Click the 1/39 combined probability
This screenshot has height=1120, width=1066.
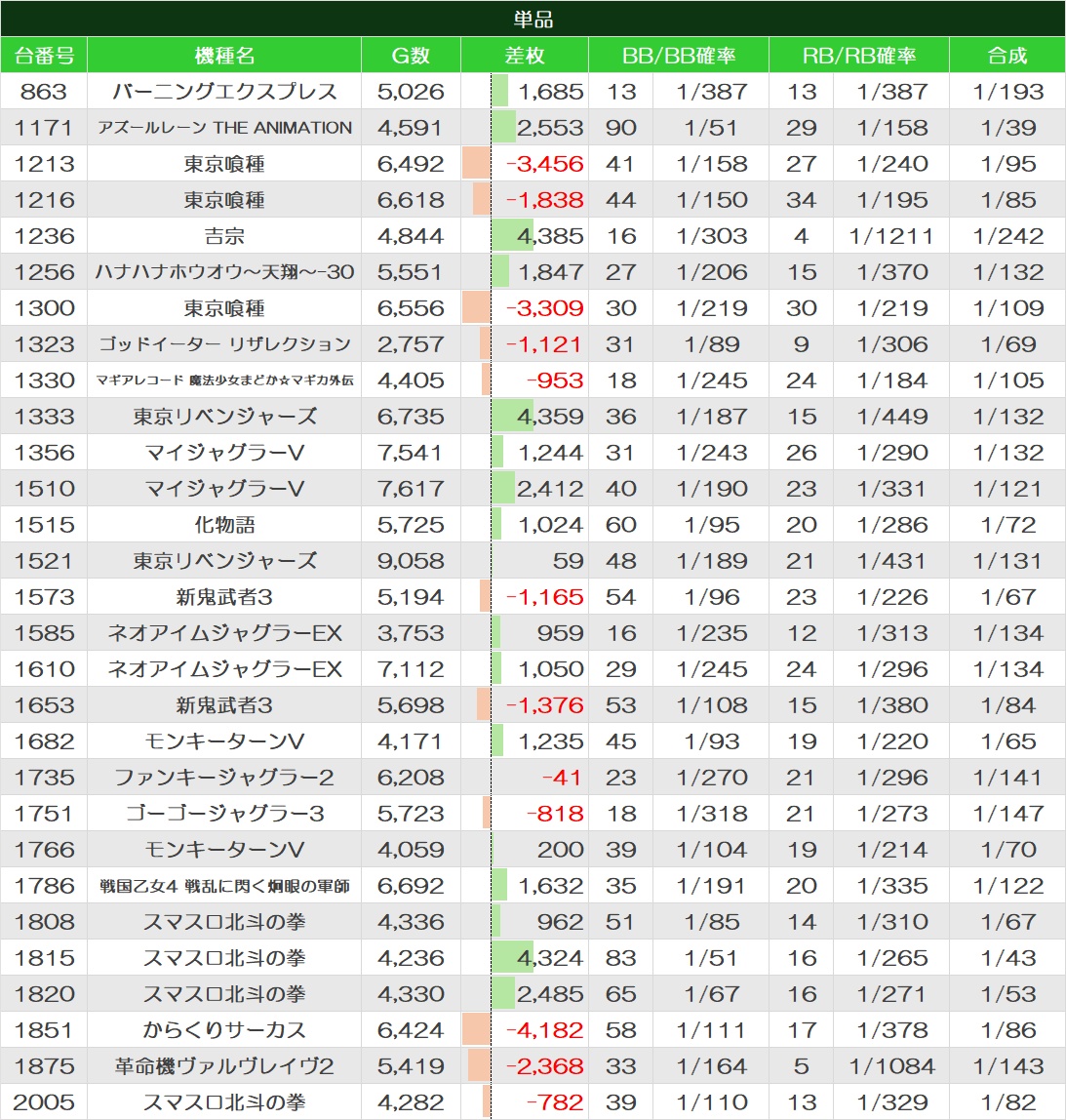1007,128
